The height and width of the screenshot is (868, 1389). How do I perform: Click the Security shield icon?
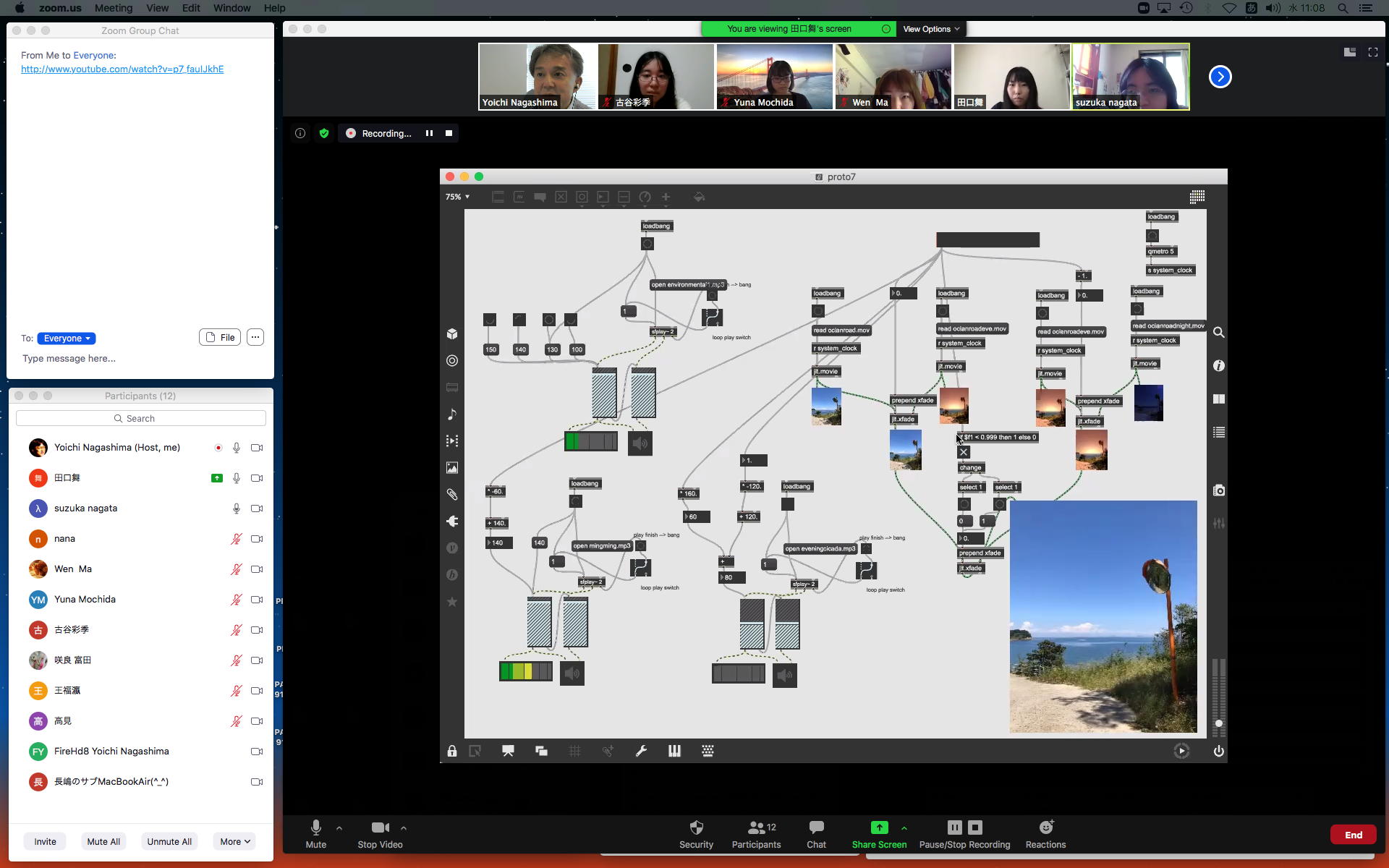pyautogui.click(x=696, y=827)
